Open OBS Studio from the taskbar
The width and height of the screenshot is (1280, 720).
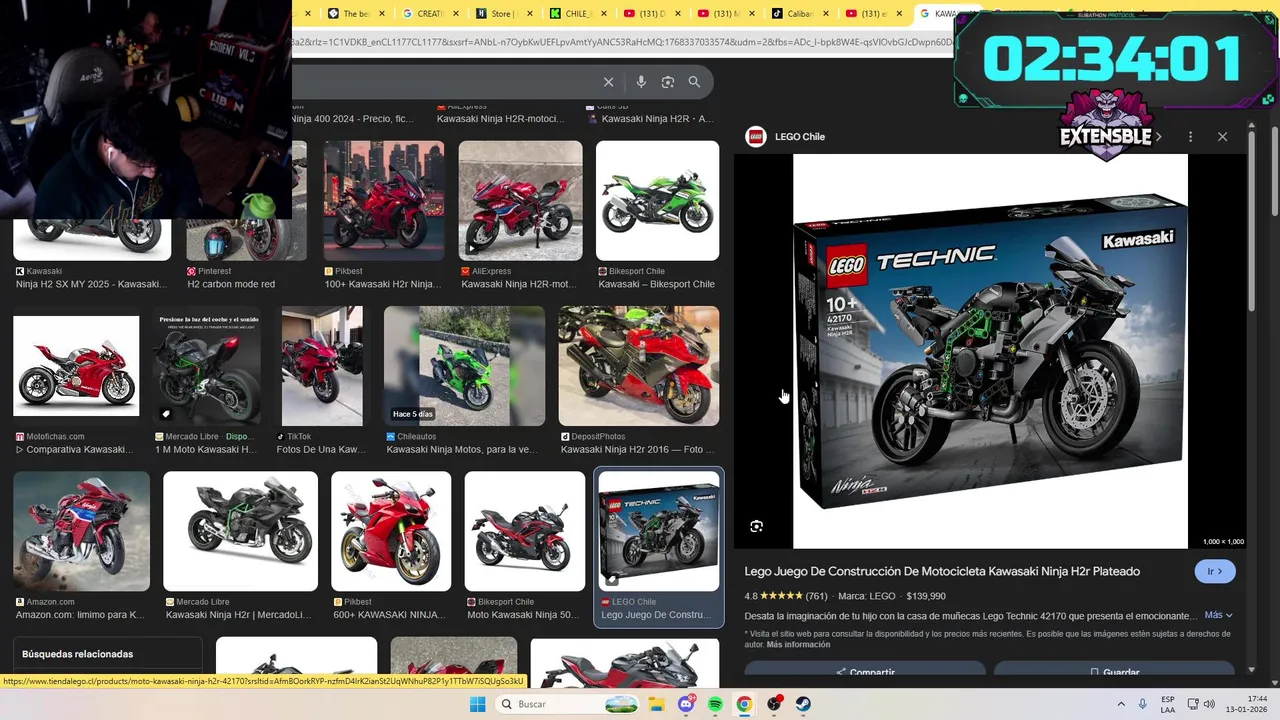774,704
